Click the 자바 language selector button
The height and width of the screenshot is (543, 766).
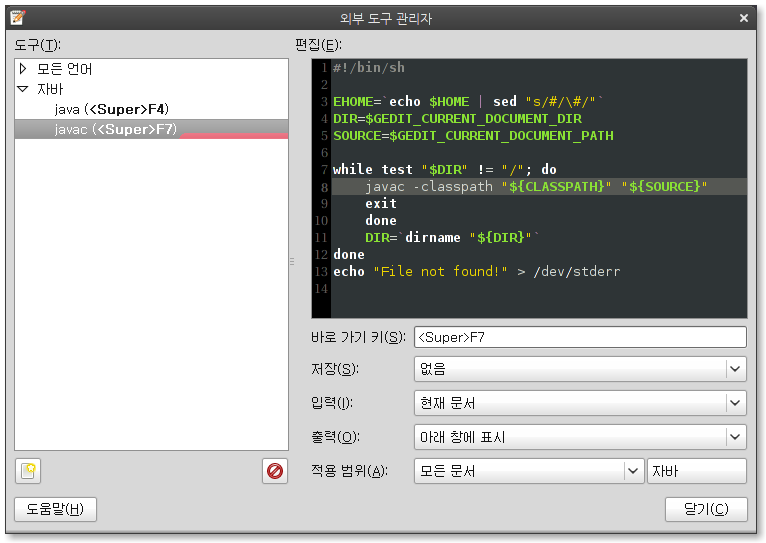[697, 471]
